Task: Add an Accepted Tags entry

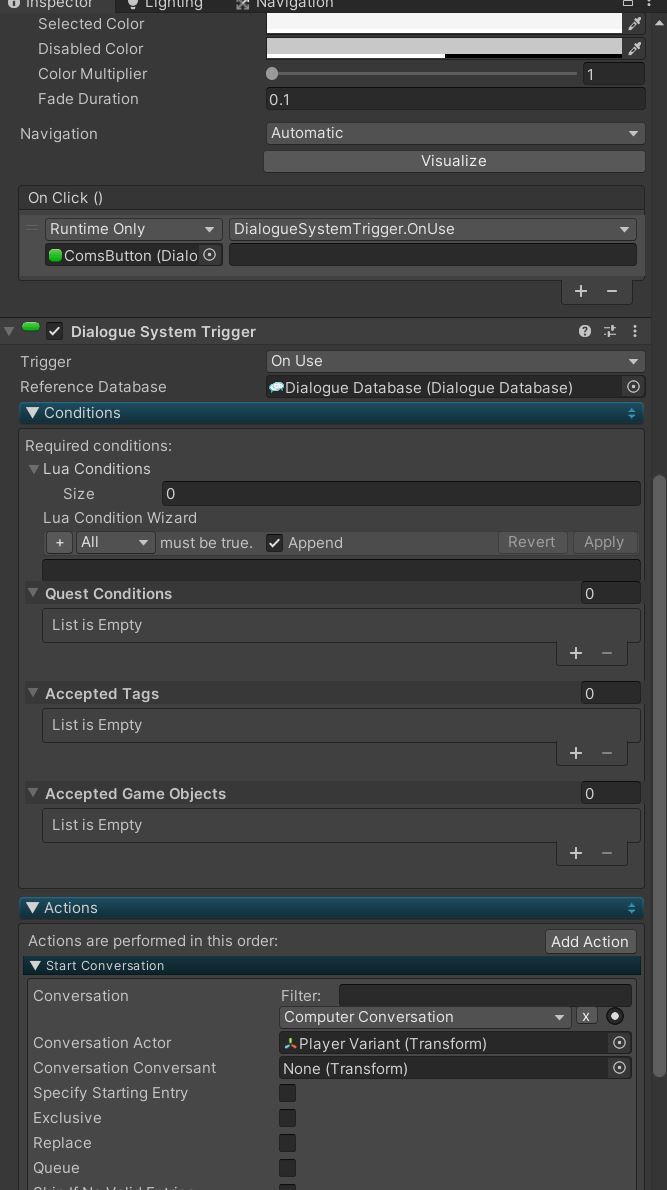Action: pyautogui.click(x=576, y=753)
